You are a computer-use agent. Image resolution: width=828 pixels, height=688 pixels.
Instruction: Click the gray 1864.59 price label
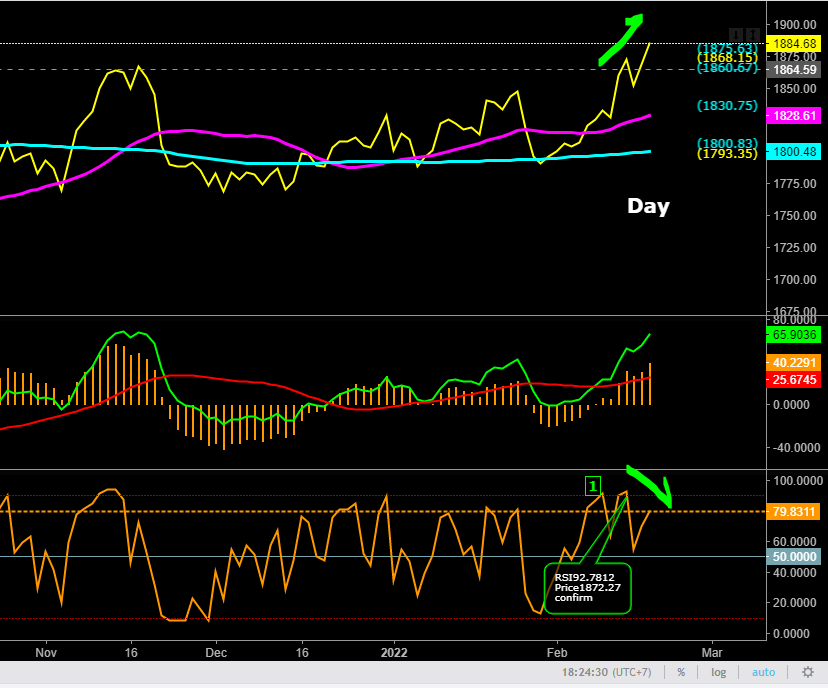tap(794, 70)
